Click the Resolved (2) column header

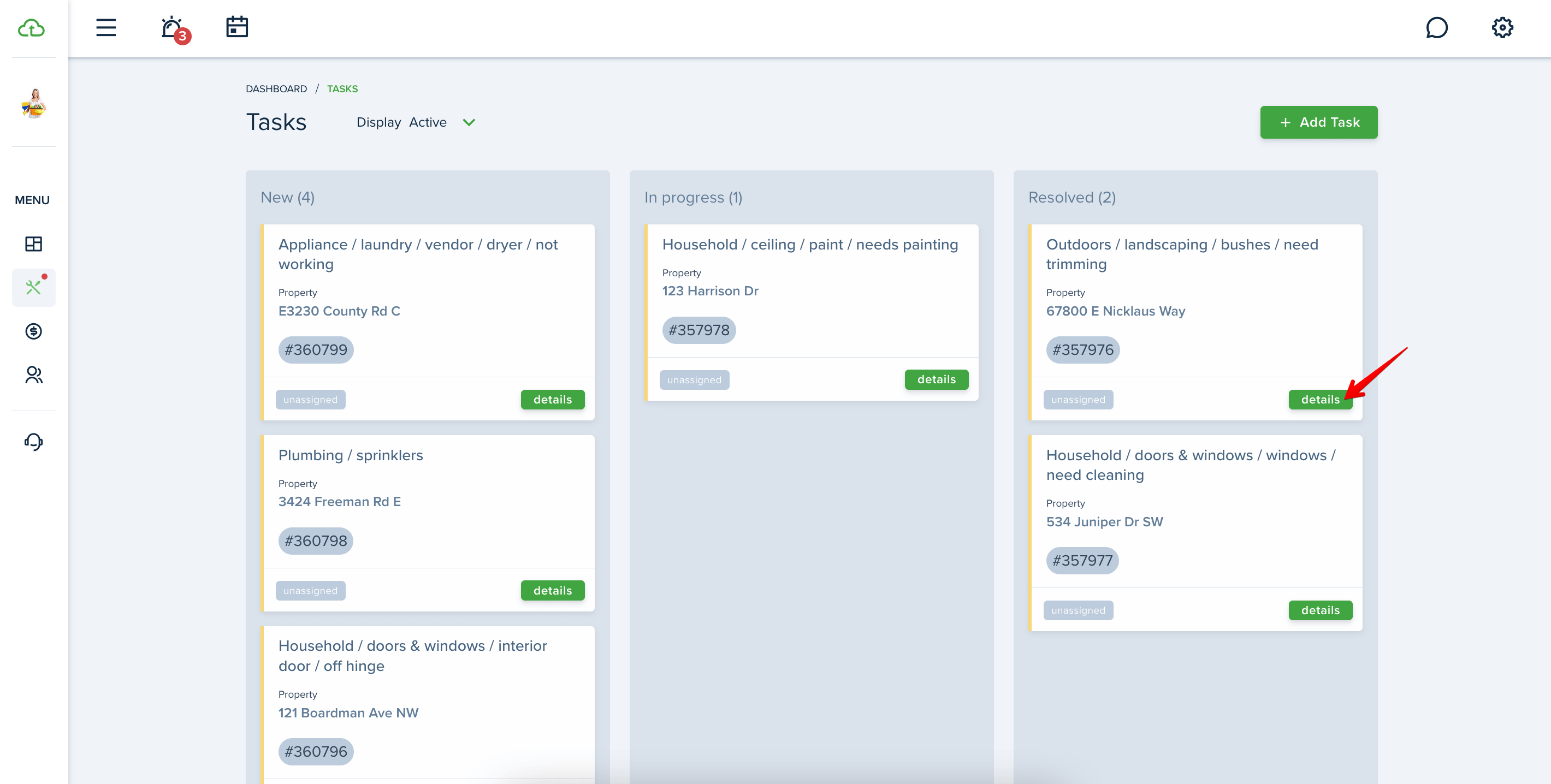click(x=1072, y=197)
